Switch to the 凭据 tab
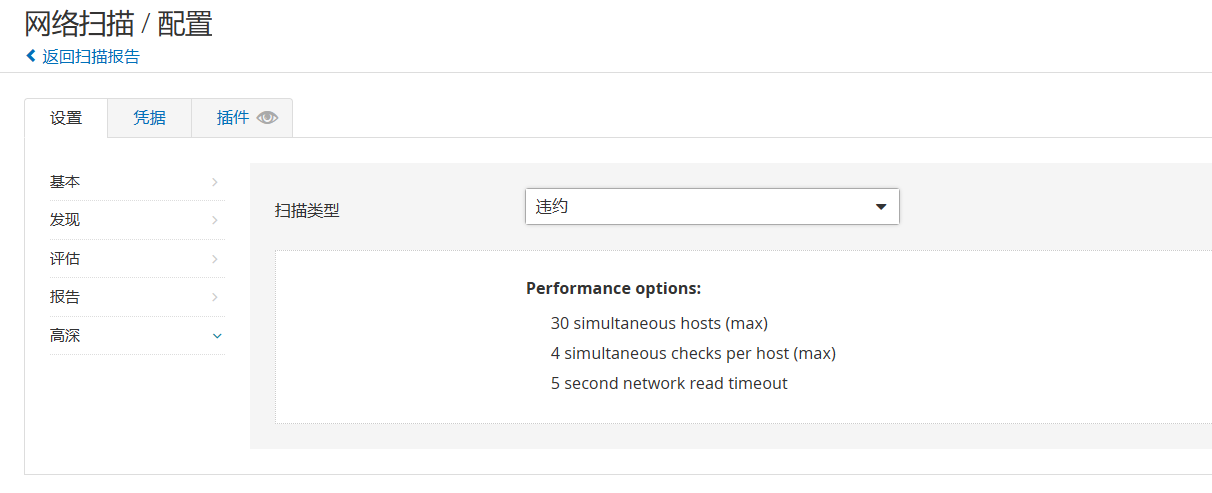This screenshot has height=493, width=1212. (x=149, y=118)
